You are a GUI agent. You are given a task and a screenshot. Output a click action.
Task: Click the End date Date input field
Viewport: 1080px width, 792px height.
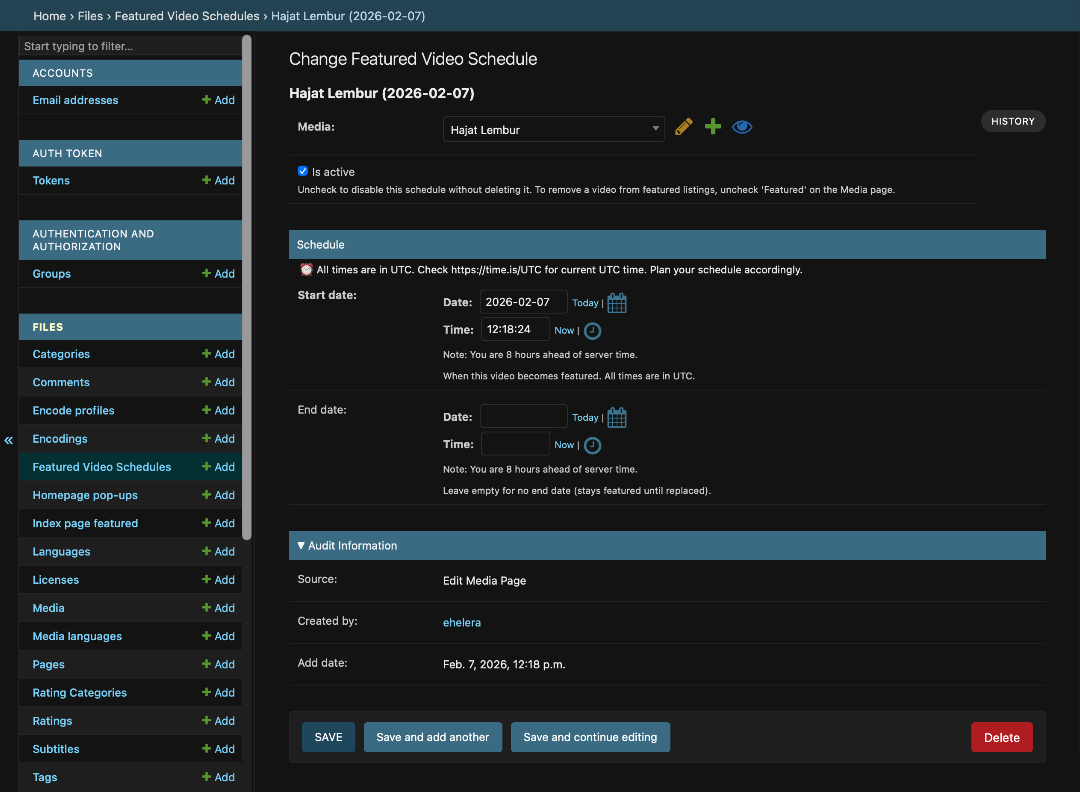pyautogui.click(x=523, y=416)
